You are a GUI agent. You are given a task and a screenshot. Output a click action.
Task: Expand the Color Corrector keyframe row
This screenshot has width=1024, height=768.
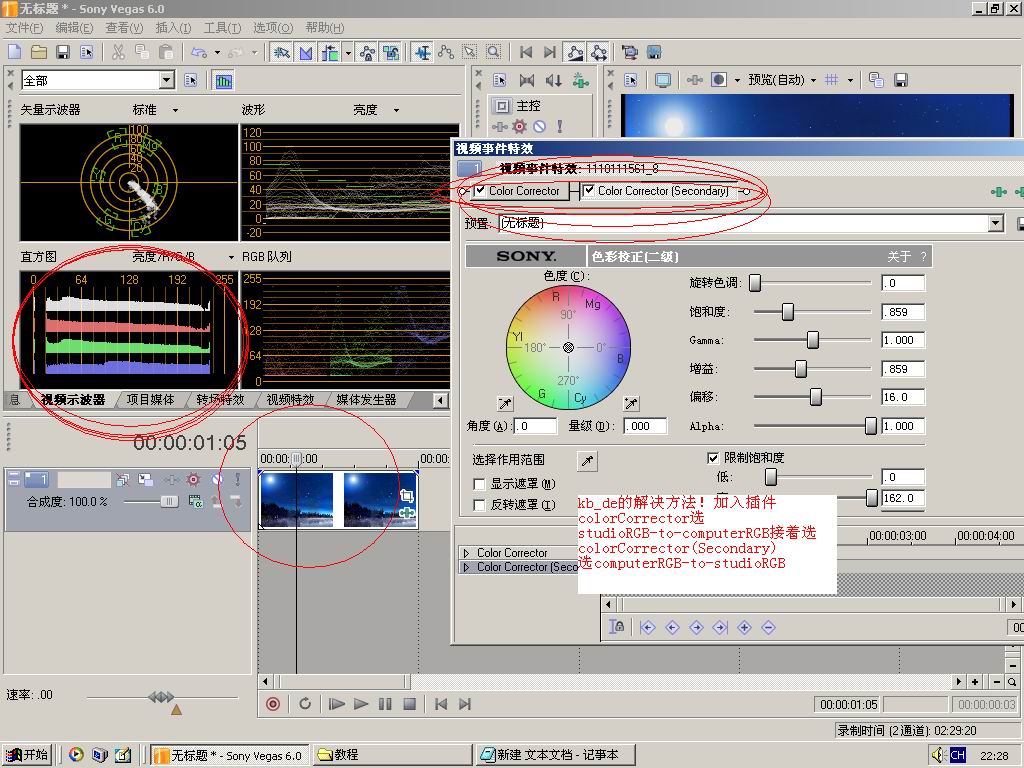tap(466, 553)
